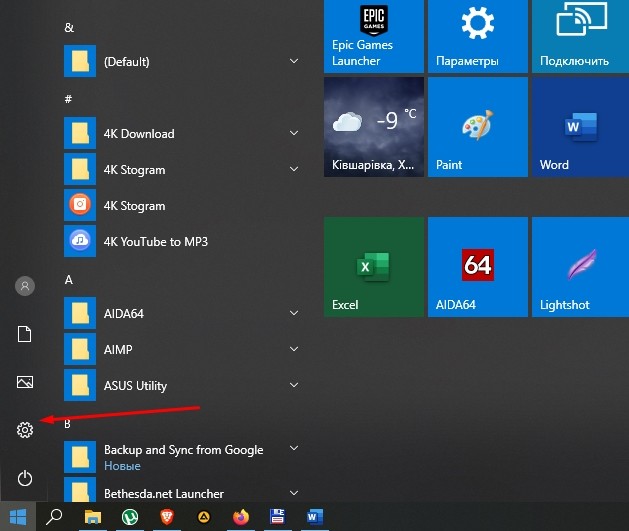Select the AIMP folder label
Screen dimensions: 629x531
118,350
